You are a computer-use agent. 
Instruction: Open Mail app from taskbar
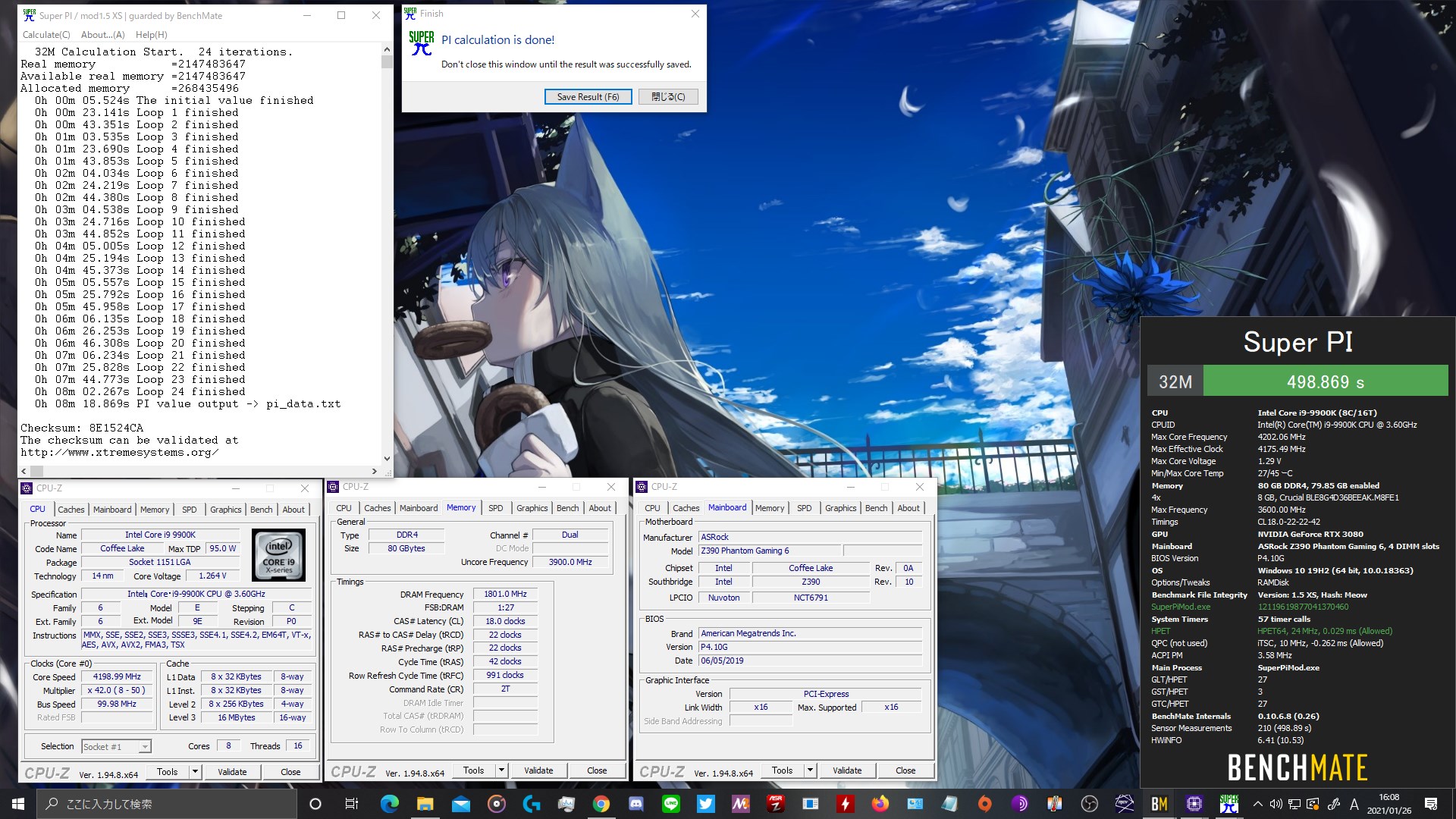click(x=460, y=804)
